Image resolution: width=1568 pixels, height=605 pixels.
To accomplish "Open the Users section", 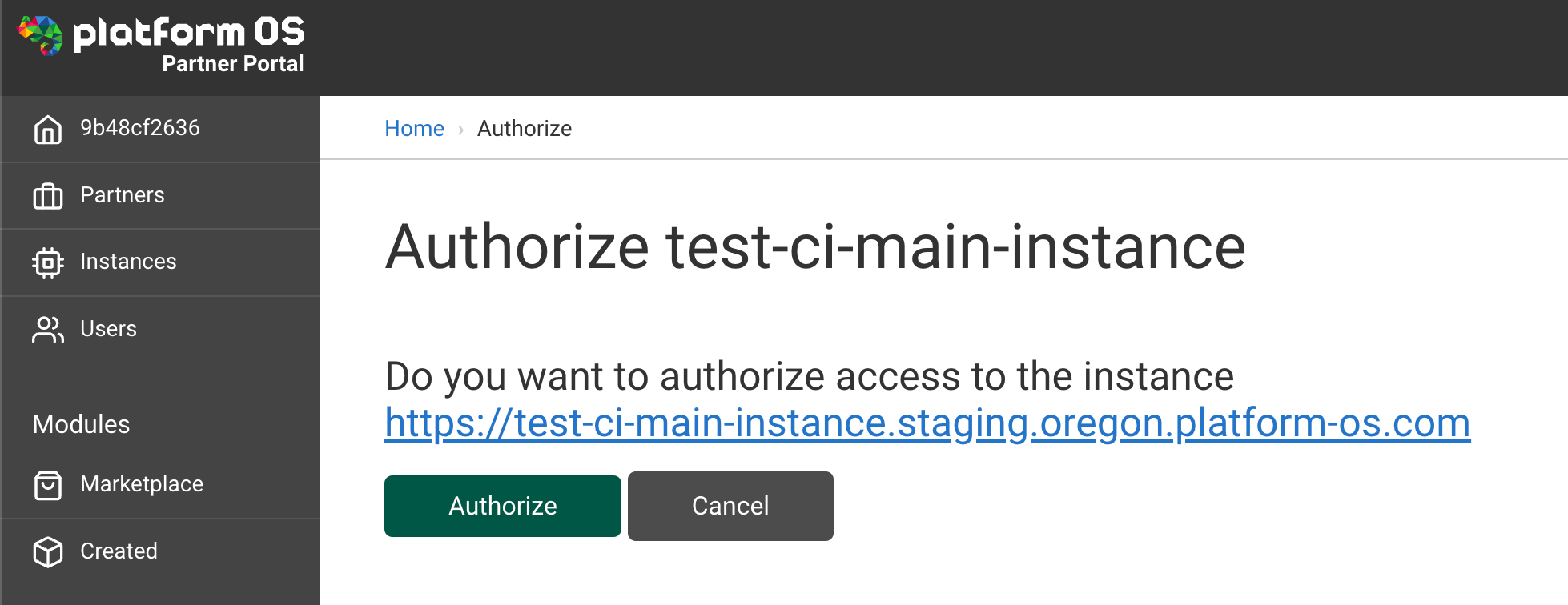I will [108, 329].
